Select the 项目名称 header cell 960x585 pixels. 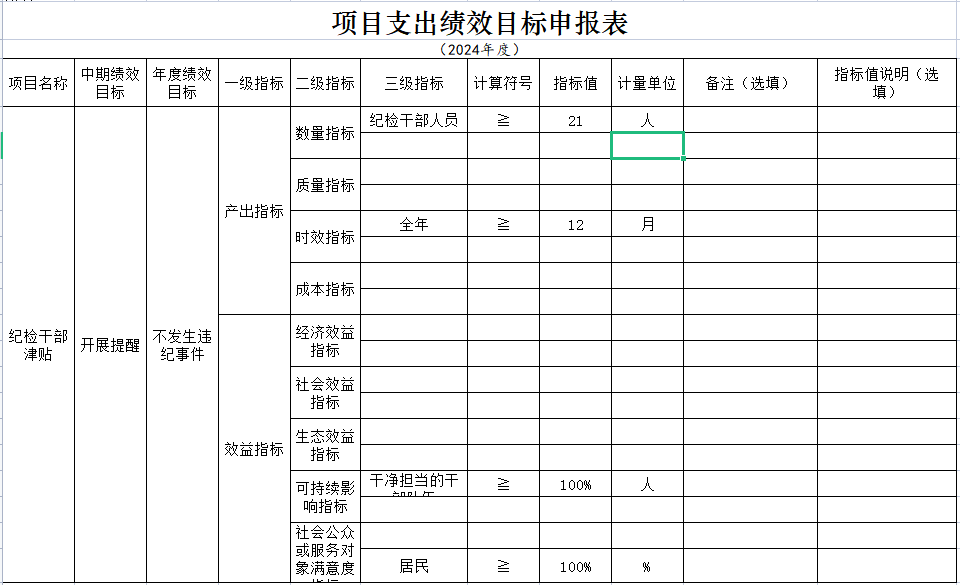[39, 83]
